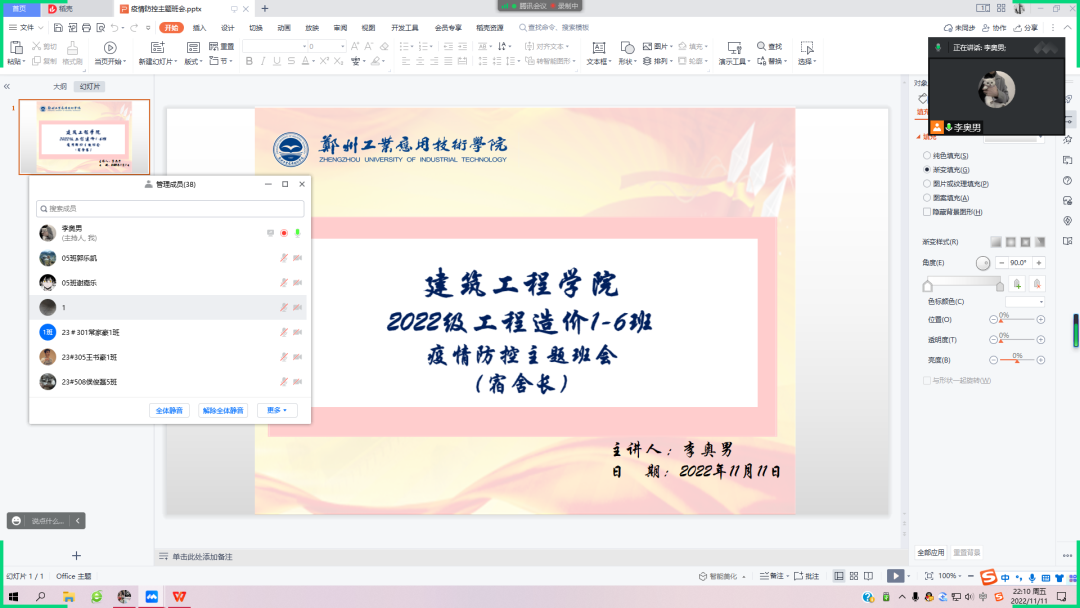Open the Shapes (形状) tool
This screenshot has width=1080, height=608.
coord(627,53)
